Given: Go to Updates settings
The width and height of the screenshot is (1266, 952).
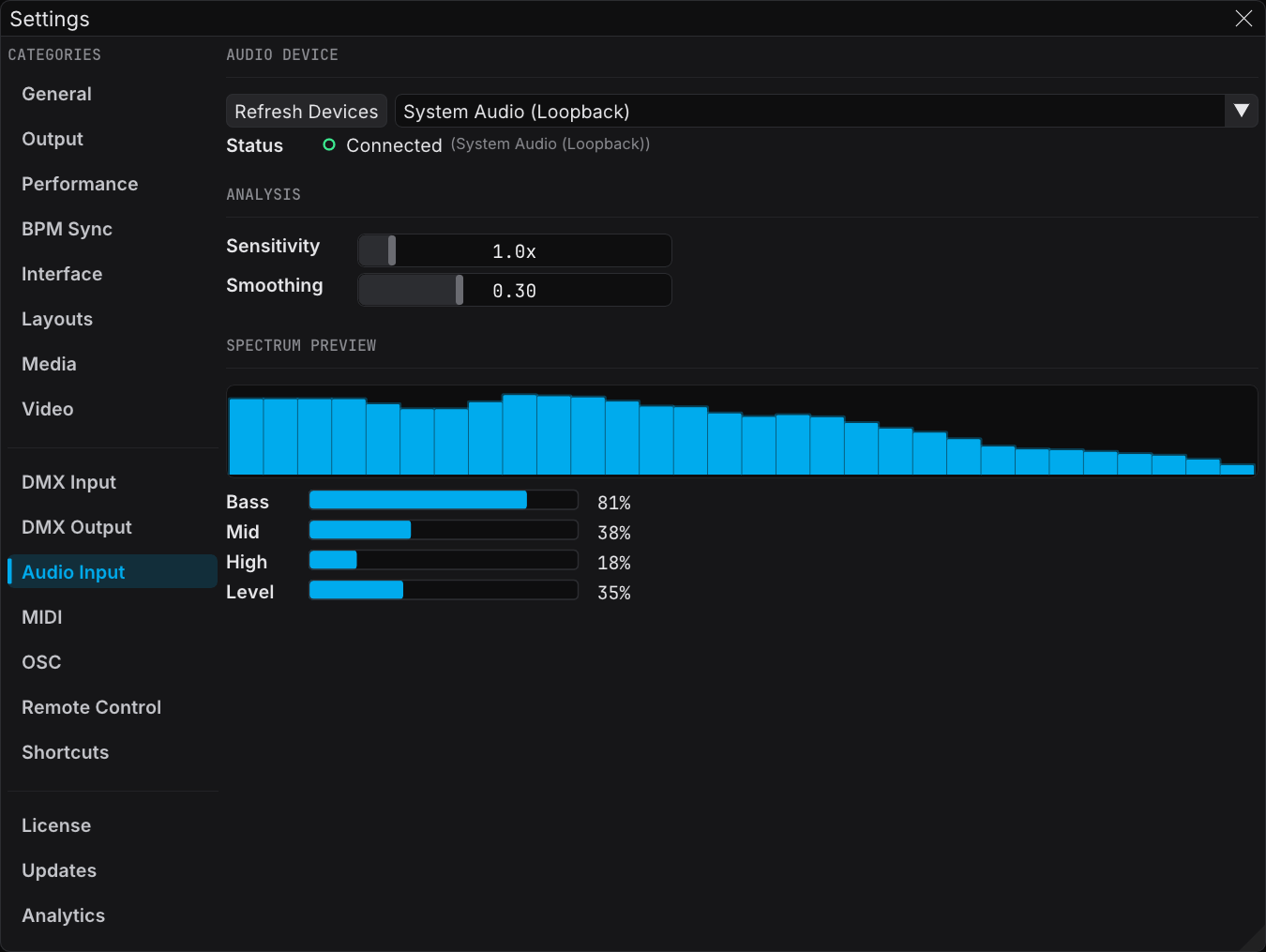Looking at the screenshot, I should (x=113, y=870).
